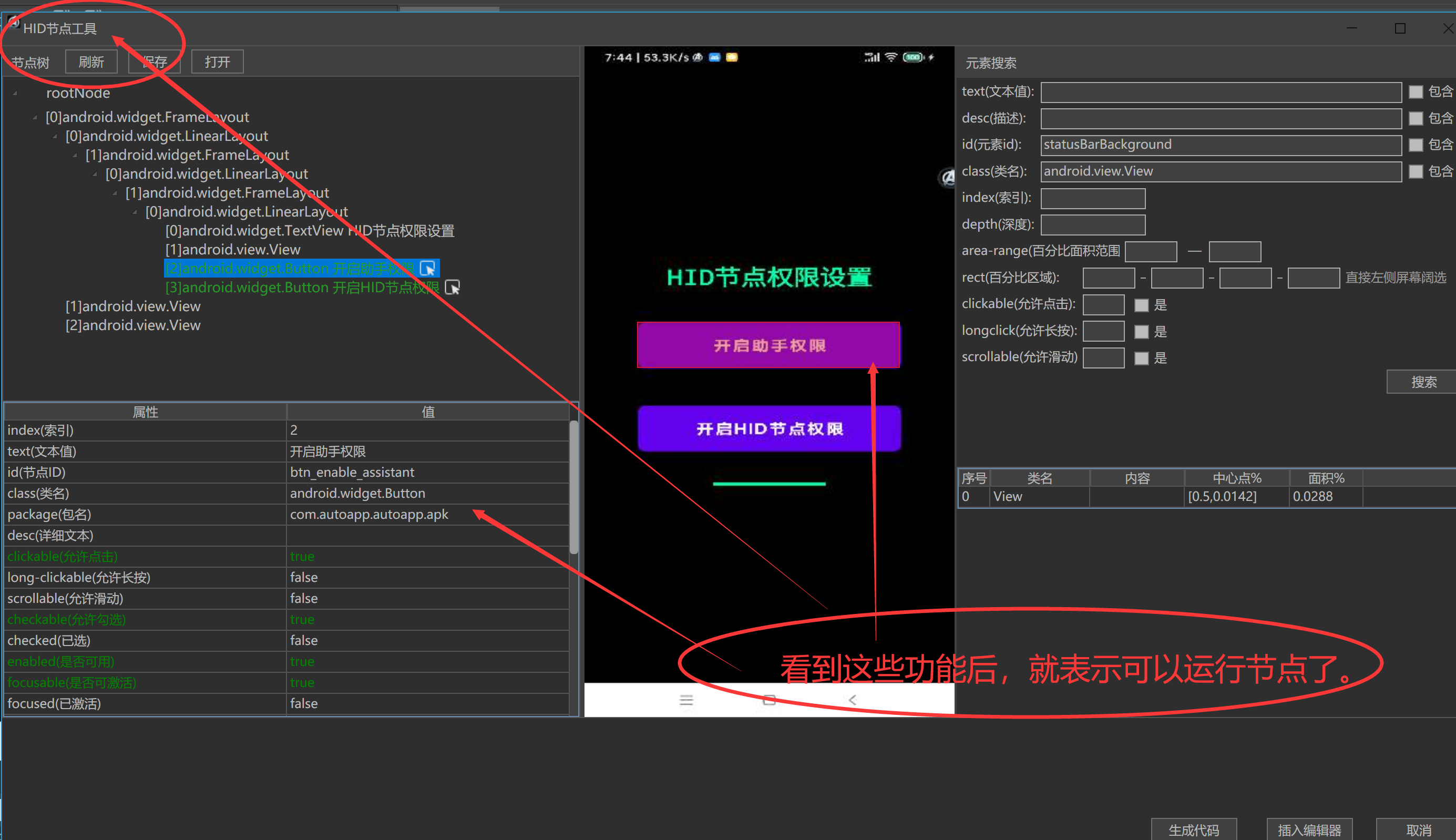Click the 打开 open button
The width and height of the screenshot is (1456, 840).
pyautogui.click(x=217, y=62)
